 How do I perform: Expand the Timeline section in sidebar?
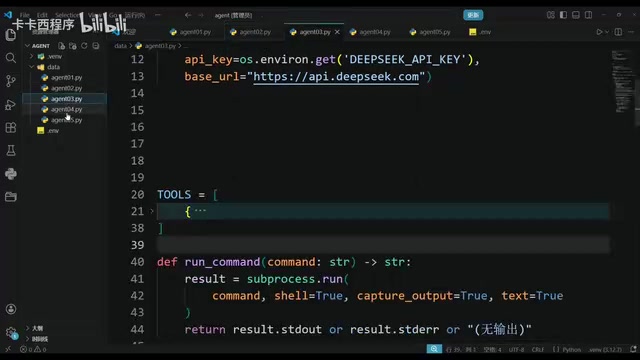[x=39, y=339]
